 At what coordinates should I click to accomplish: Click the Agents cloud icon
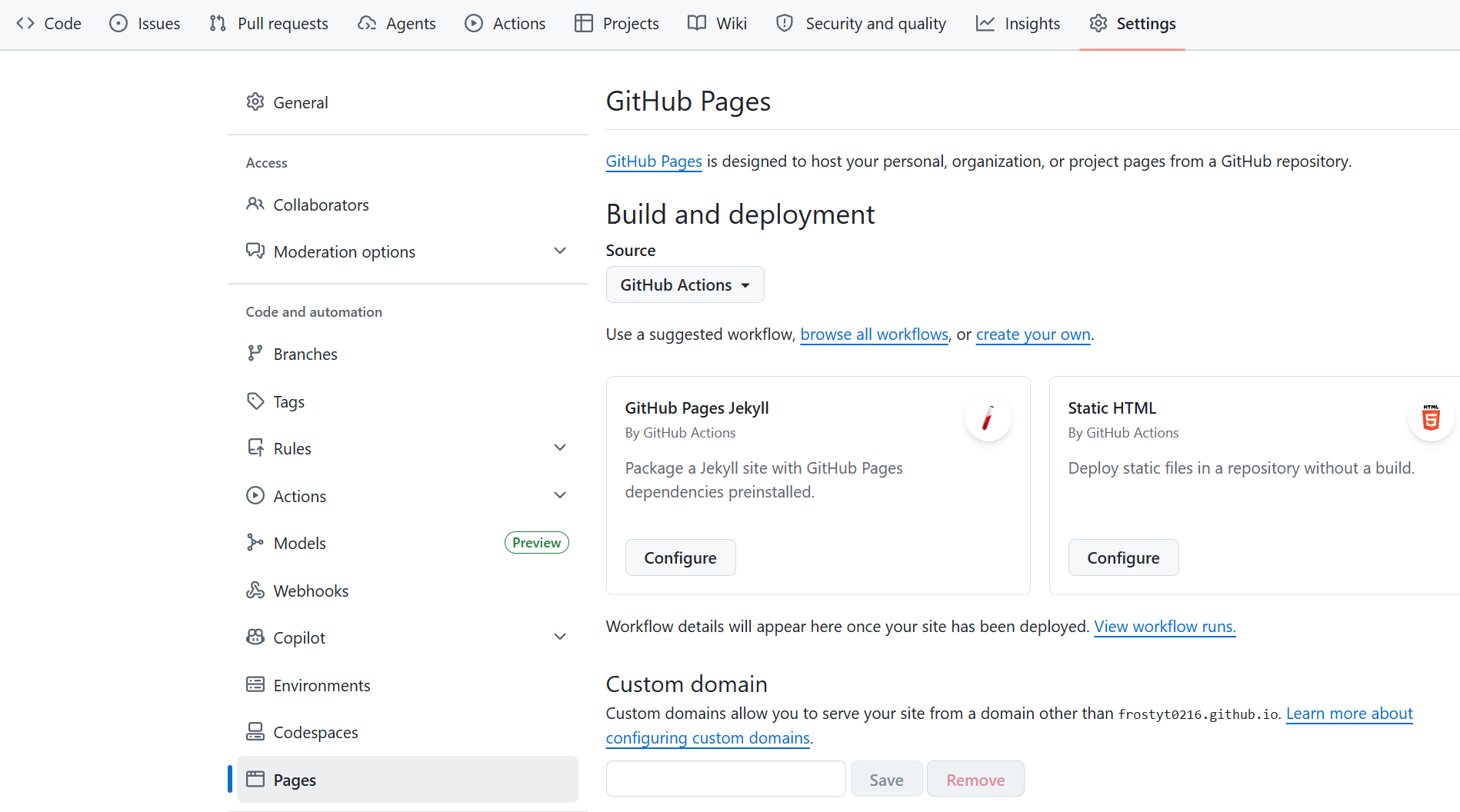pyautogui.click(x=367, y=23)
